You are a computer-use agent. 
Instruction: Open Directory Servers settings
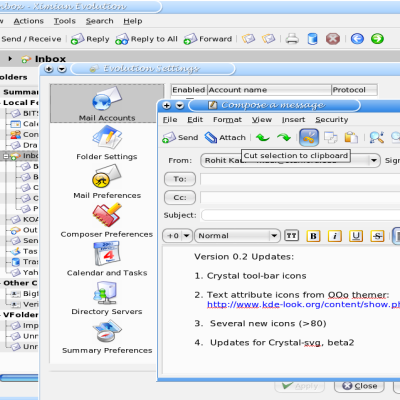coord(107,298)
